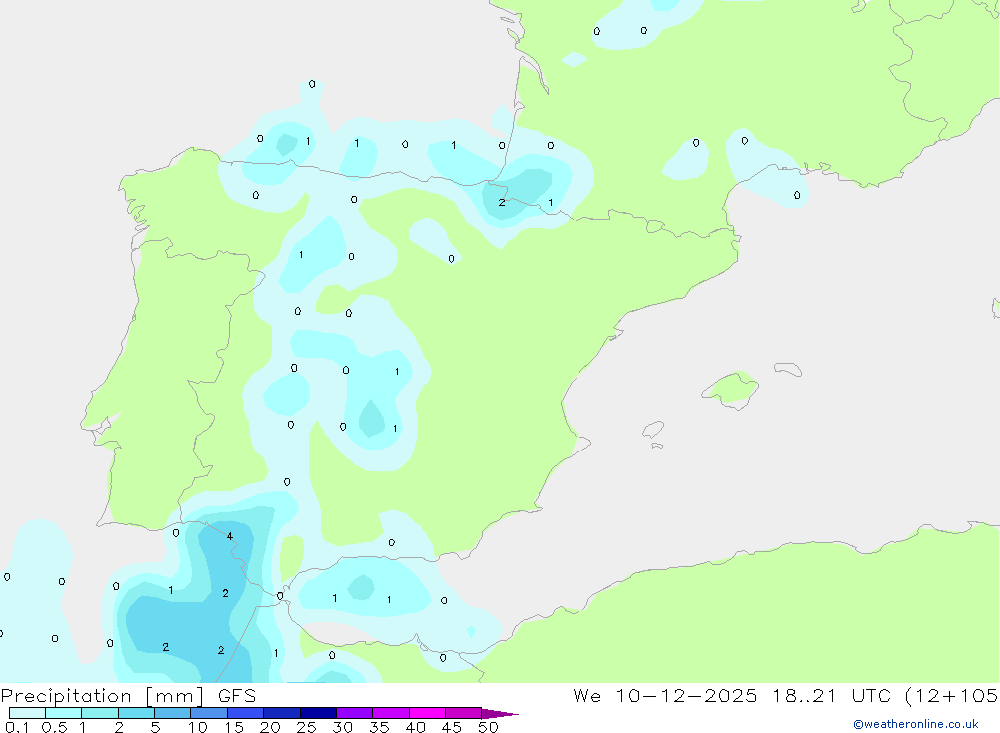This screenshot has height=733, width=1000.
Task: Click the legend label '20'
Action: click(x=270, y=727)
